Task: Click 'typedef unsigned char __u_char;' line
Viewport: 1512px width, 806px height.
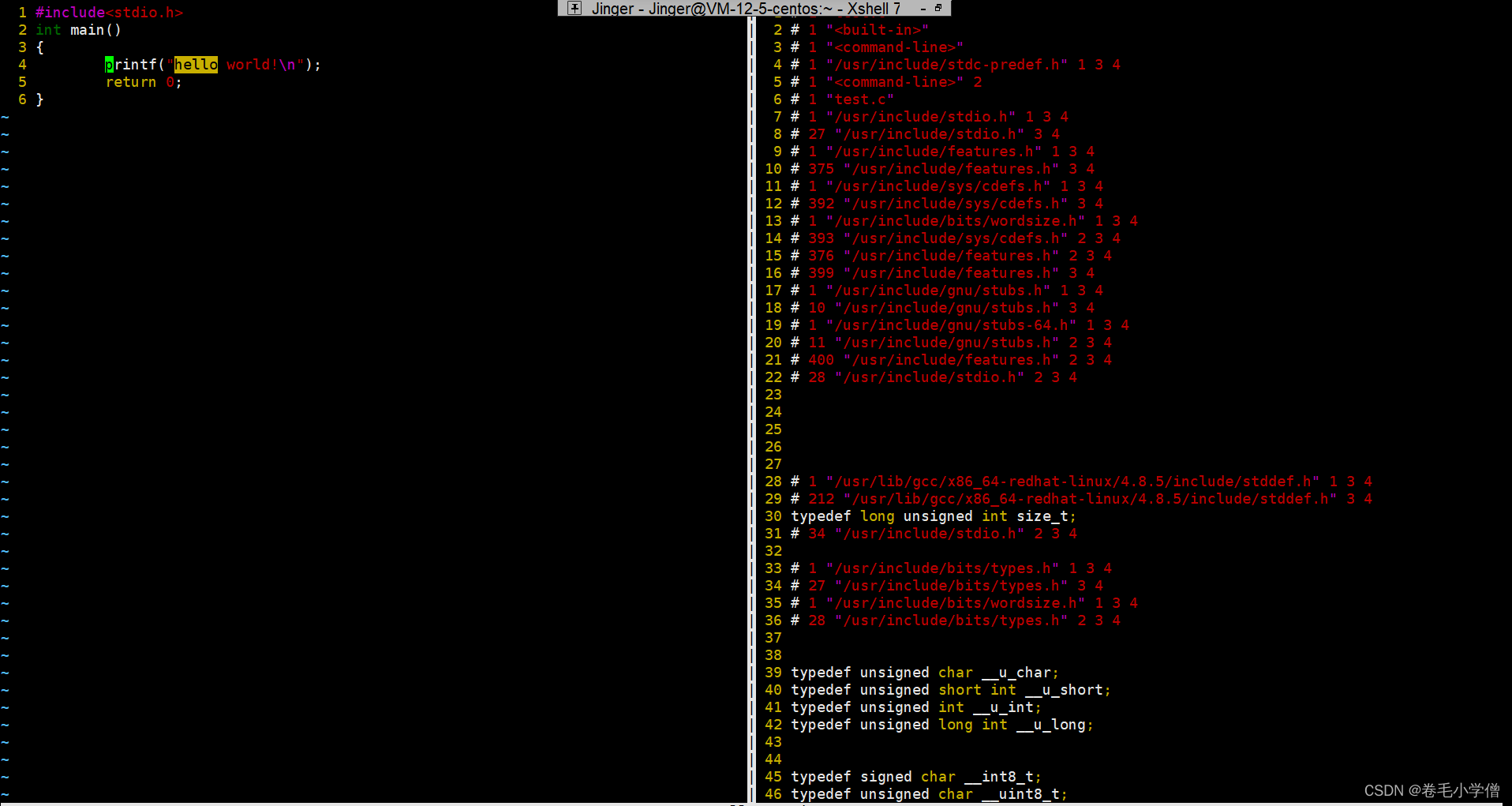Action: pyautogui.click(x=925, y=673)
